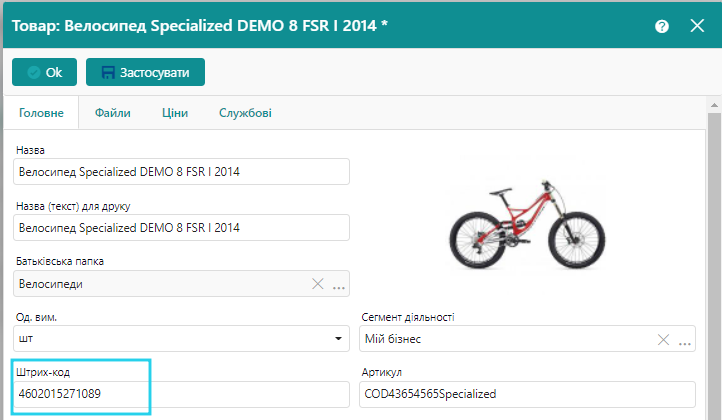
Task: Click the Назва для друку field
Action: pyautogui.click(x=180, y=227)
